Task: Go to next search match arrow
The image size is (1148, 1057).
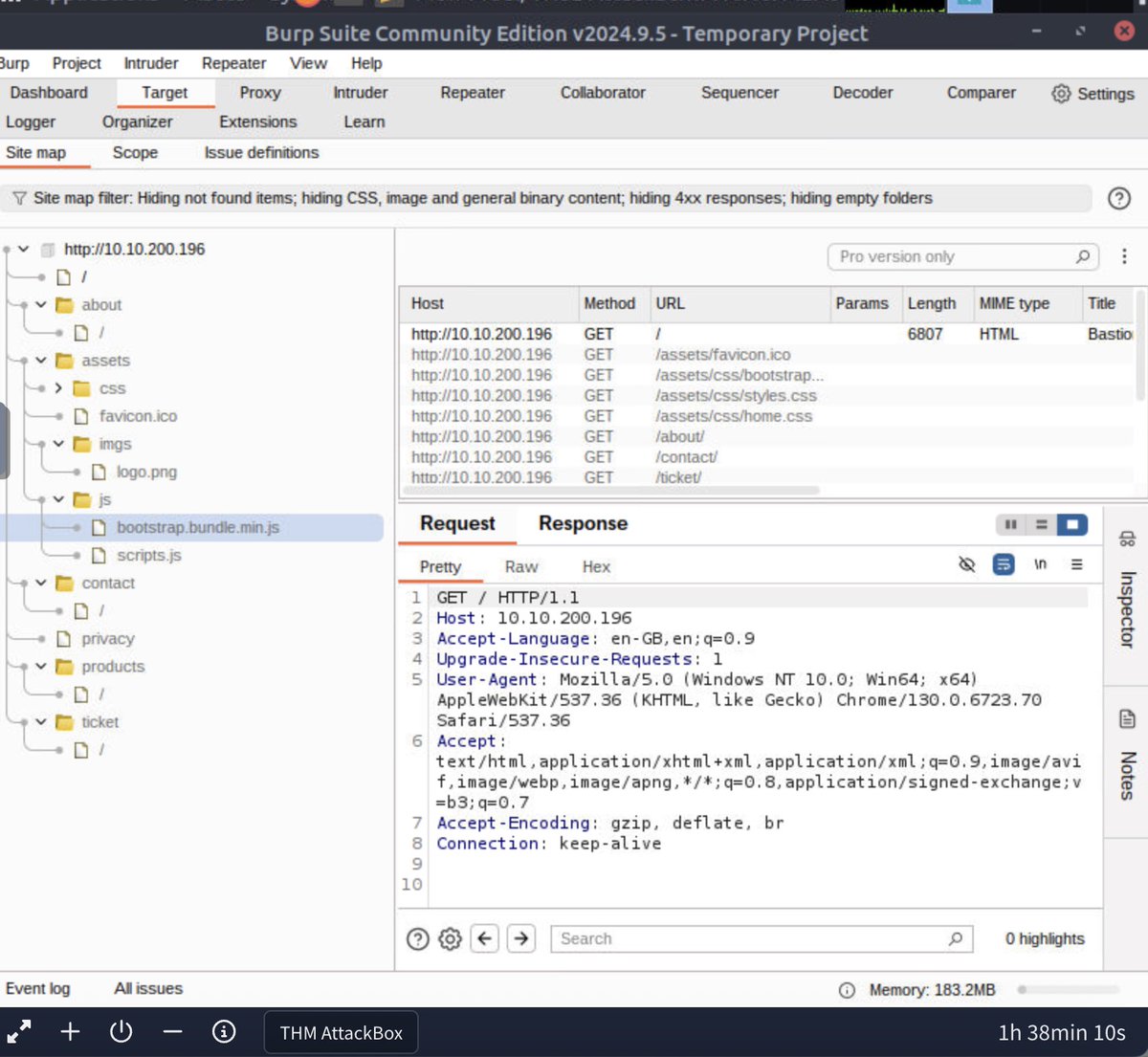Action: coord(521,938)
